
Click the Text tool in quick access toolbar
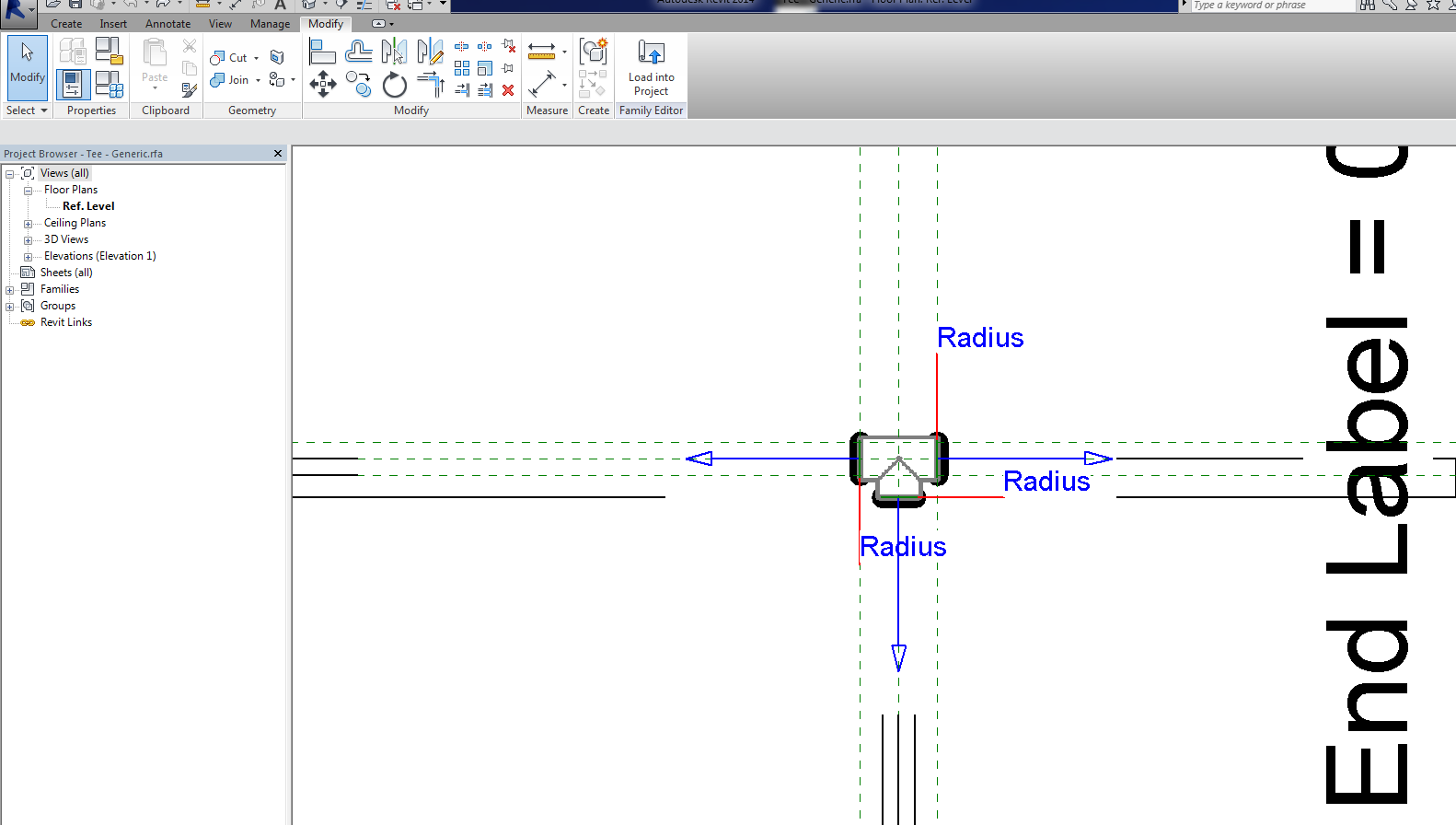click(281, 5)
